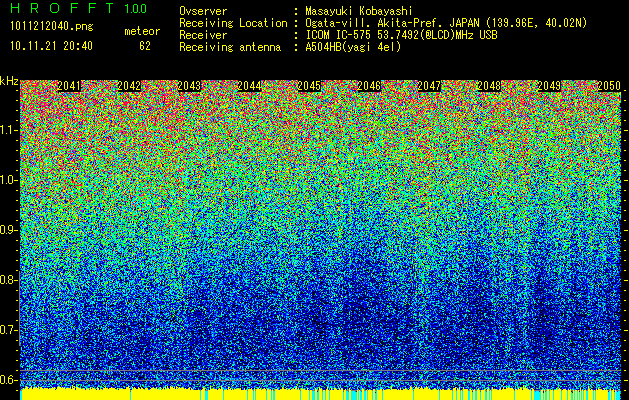Image resolution: width=629 pixels, height=400 pixels.
Task: Click the Receiver label
Action: click(x=203, y=35)
